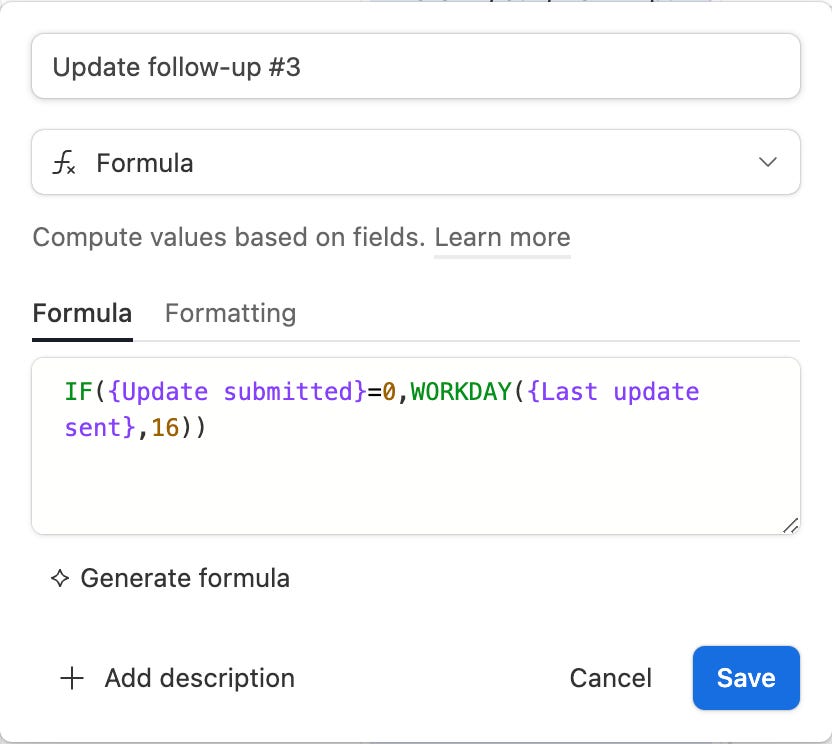832x744 pixels.
Task: Click the sparkle icon beside Generate formula
Action: 60,578
